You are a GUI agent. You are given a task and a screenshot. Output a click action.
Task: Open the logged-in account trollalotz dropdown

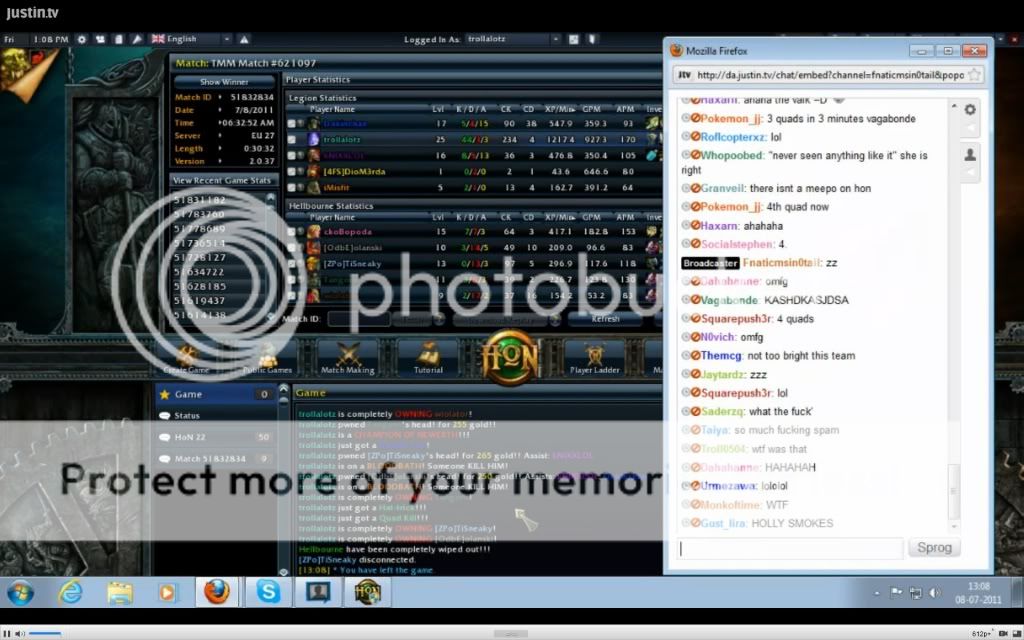pos(508,39)
